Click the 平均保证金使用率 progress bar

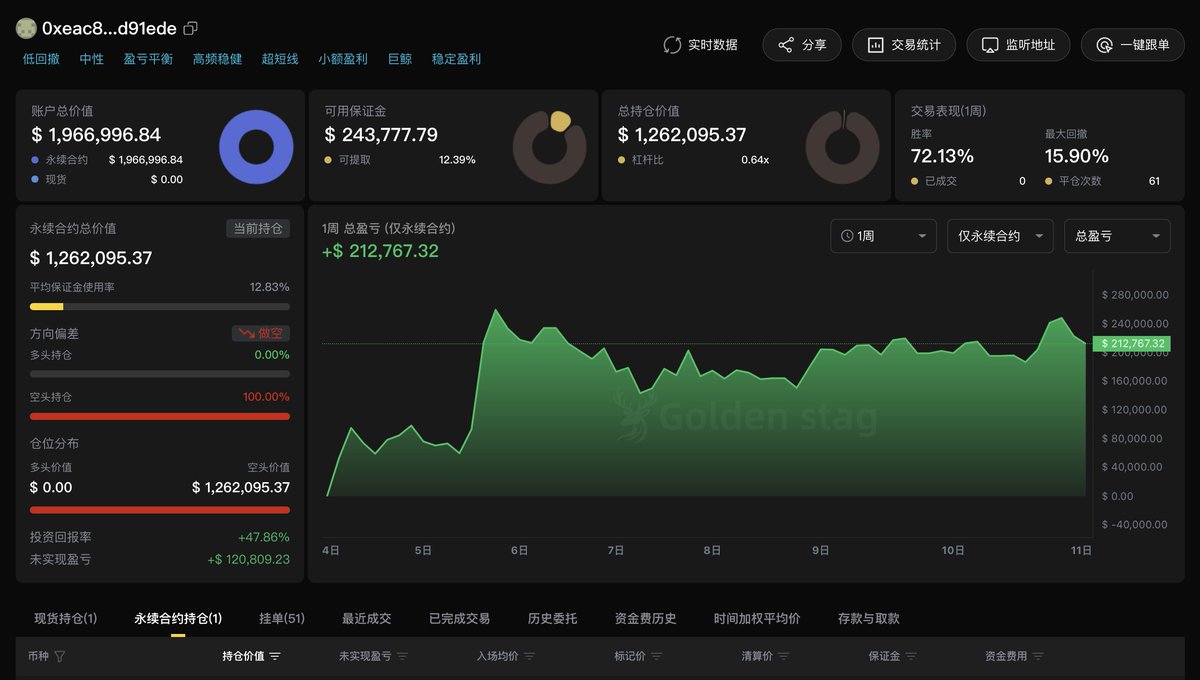coord(160,307)
